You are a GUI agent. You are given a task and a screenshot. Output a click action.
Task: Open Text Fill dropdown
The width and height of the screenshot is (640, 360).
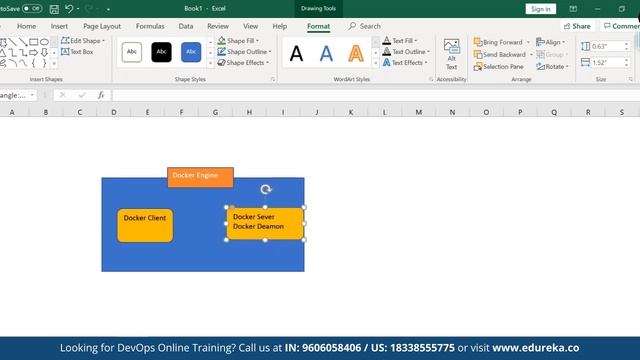400,41
